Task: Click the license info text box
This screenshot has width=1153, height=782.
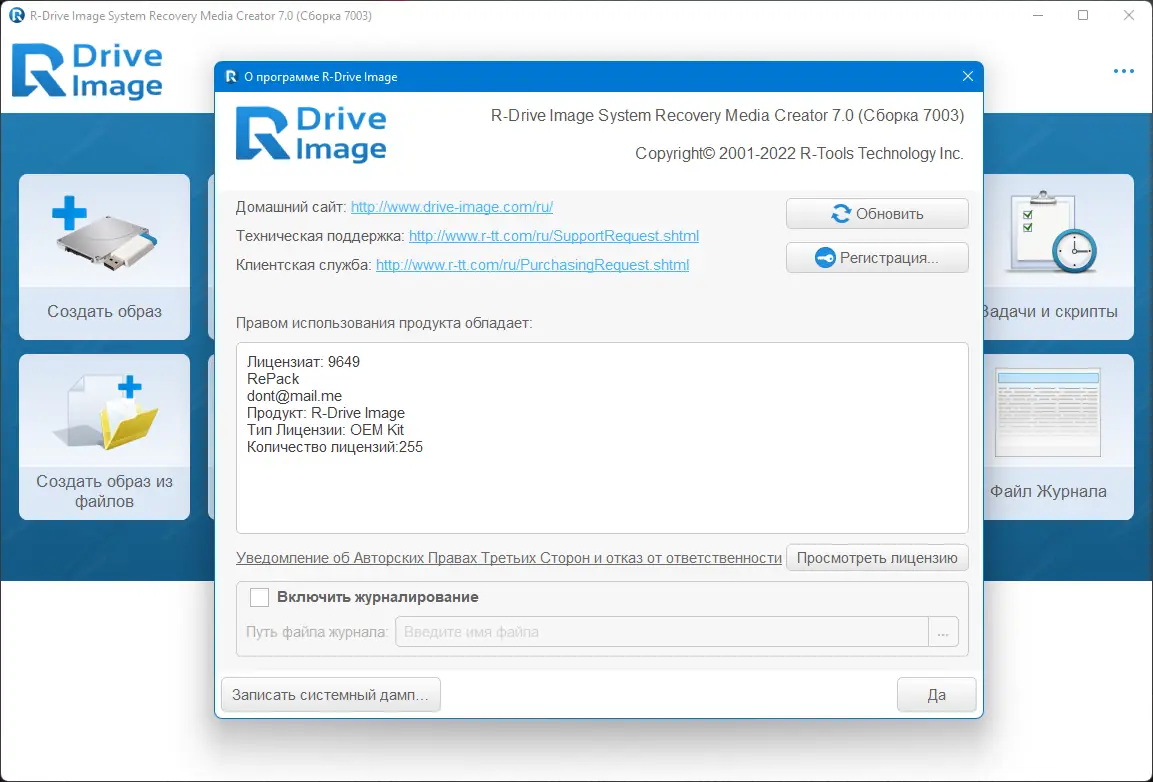Action: (x=602, y=438)
